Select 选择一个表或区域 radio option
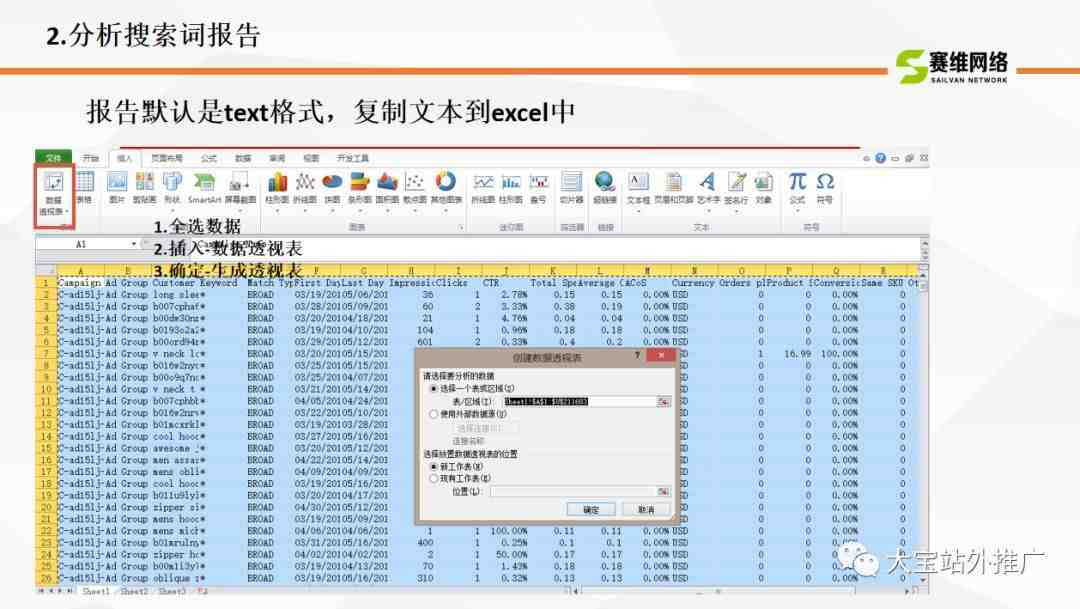The width and height of the screenshot is (1080, 609). coord(434,389)
